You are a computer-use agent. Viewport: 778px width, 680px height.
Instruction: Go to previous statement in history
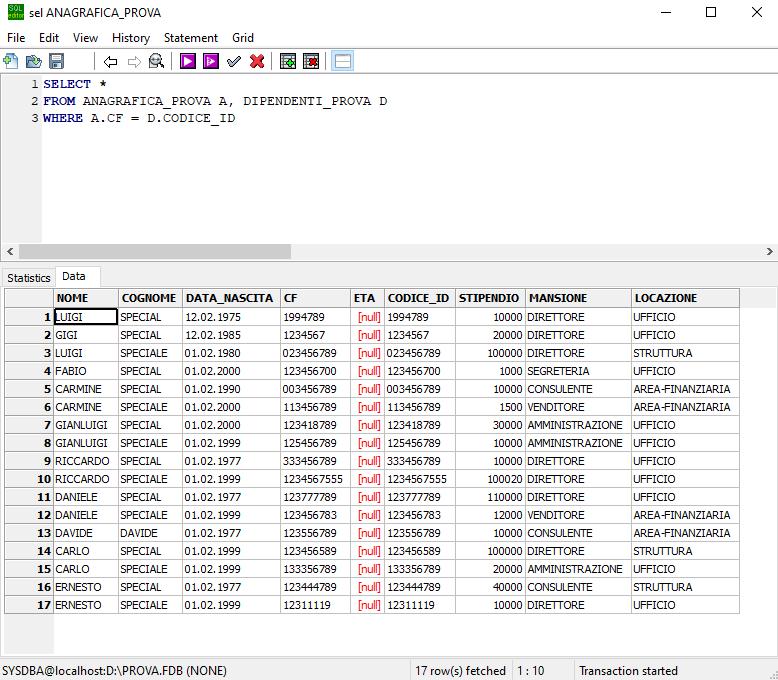click(x=110, y=62)
